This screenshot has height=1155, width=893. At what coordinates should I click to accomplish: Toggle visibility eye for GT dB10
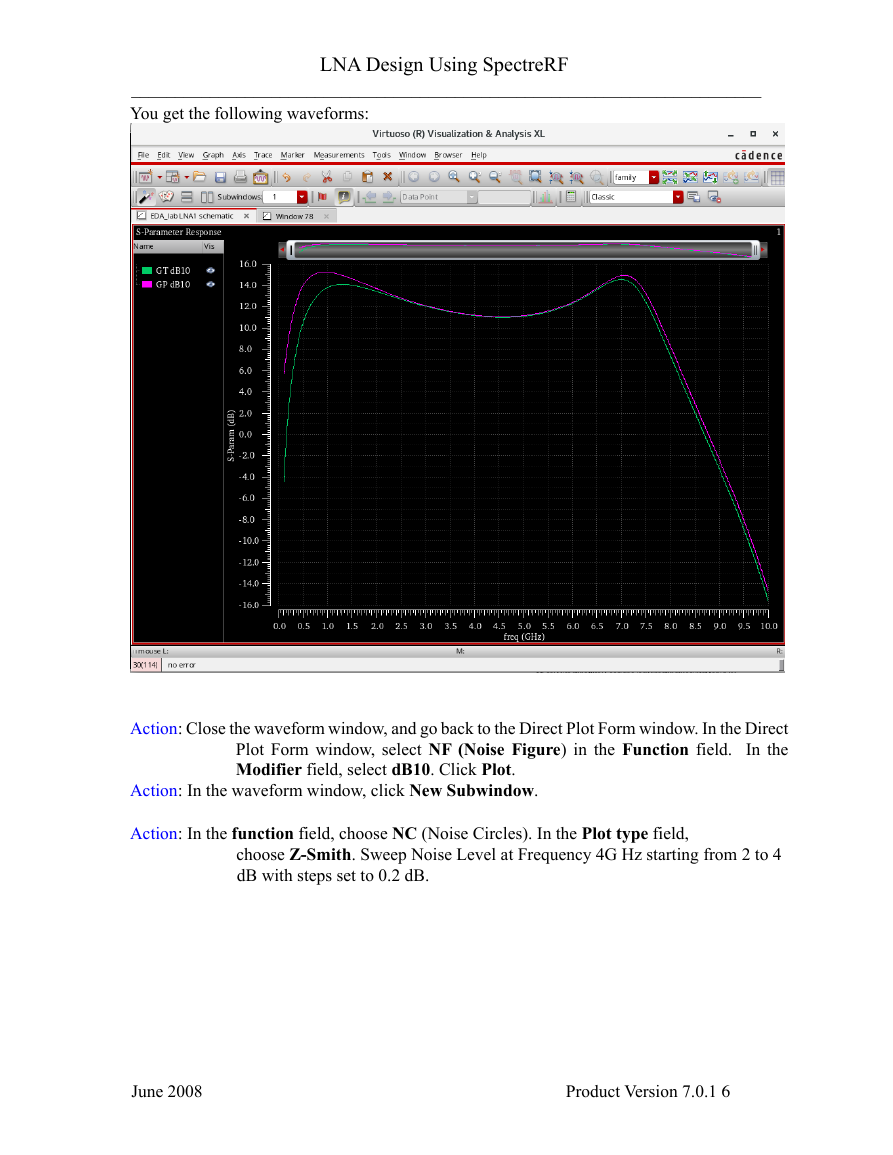[x=211, y=270]
